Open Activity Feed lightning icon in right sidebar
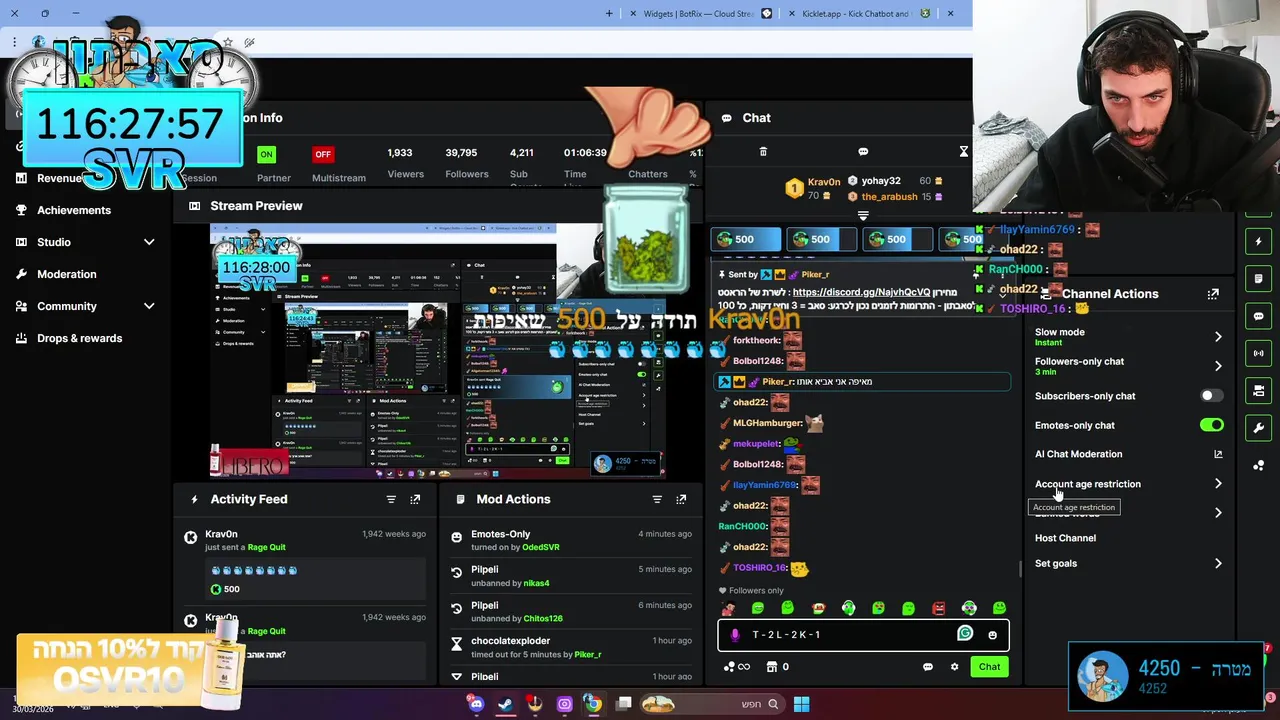 [1258, 241]
